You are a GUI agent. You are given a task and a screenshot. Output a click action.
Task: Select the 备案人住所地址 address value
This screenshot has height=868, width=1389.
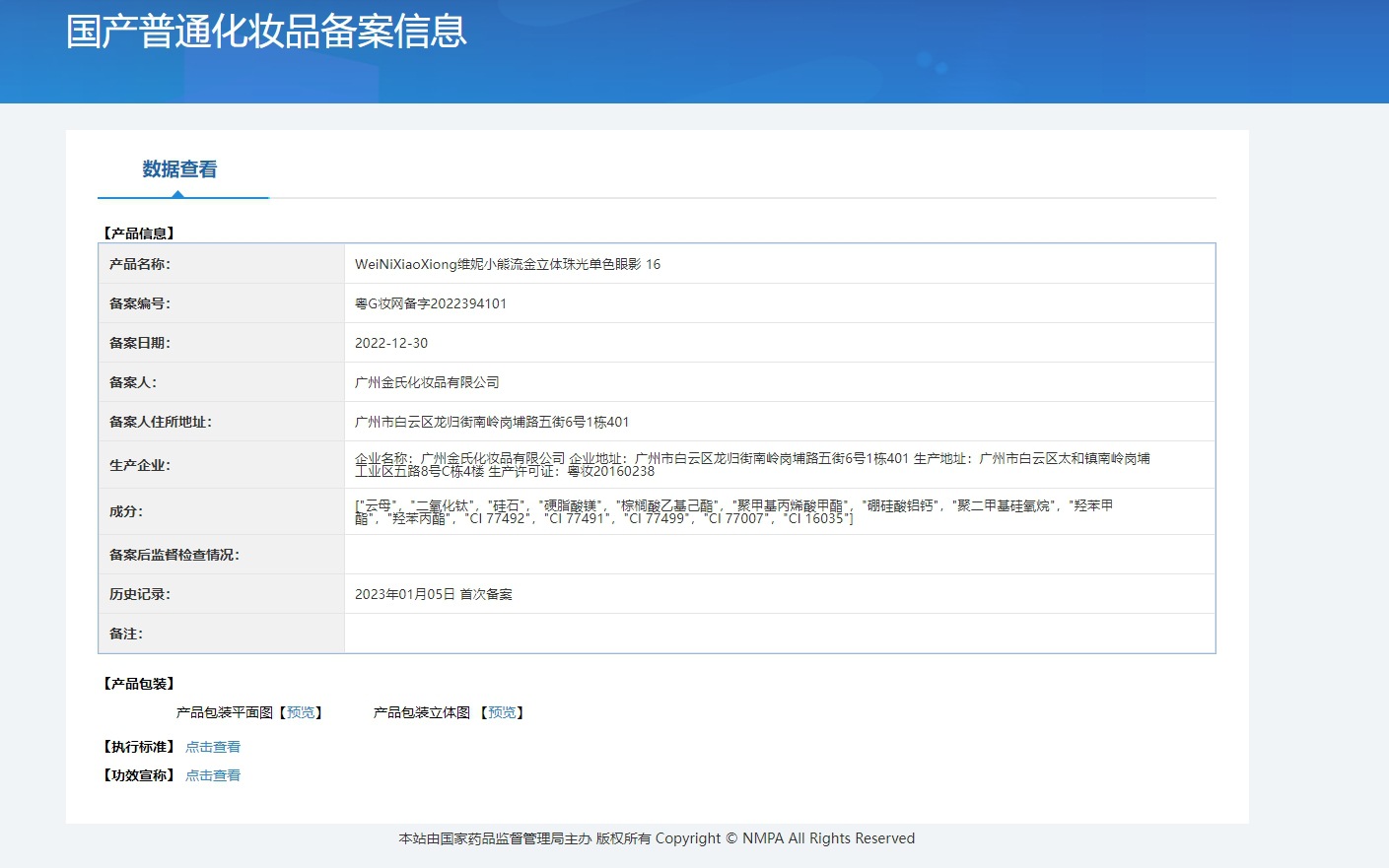click(492, 422)
